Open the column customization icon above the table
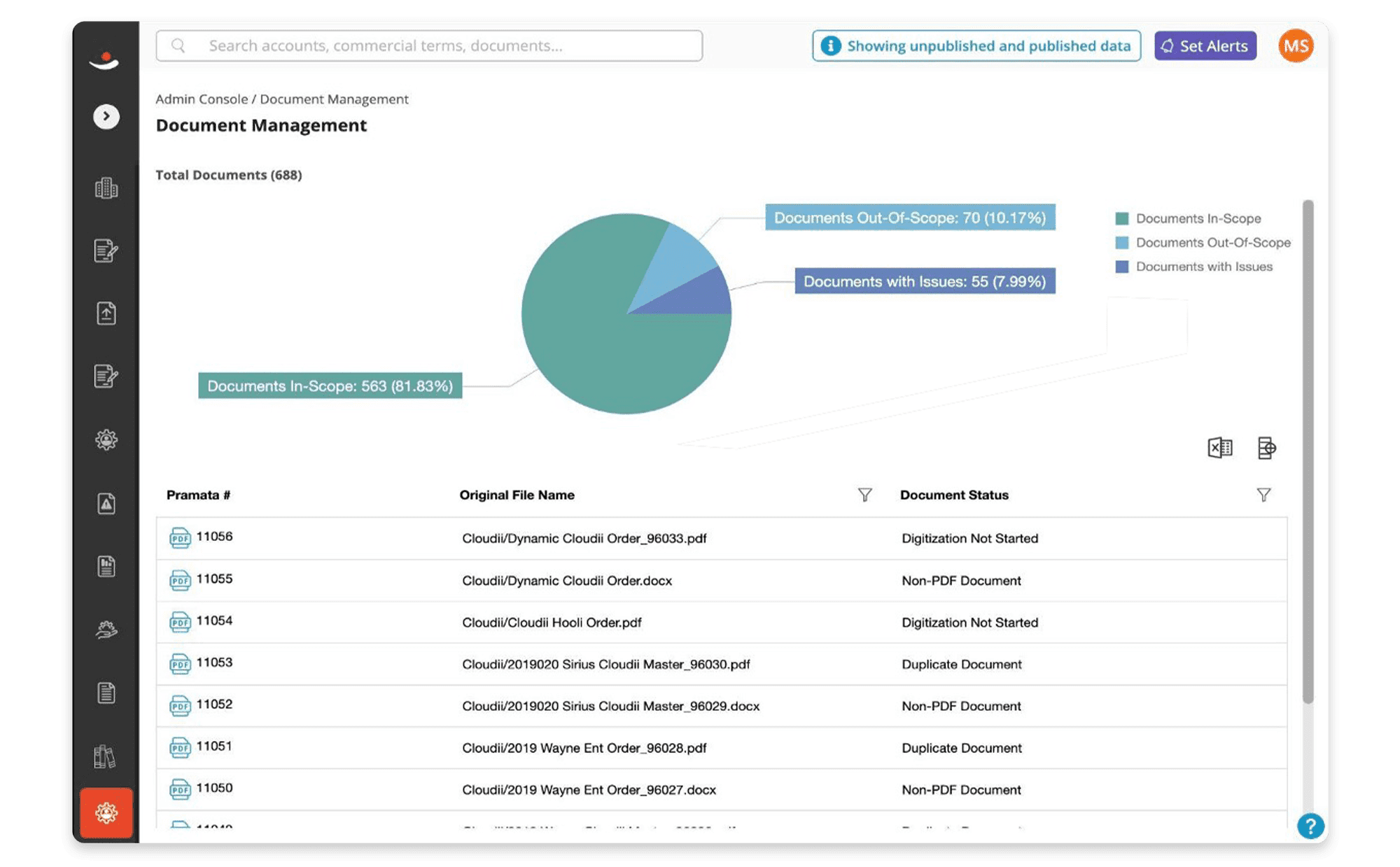 click(1268, 449)
